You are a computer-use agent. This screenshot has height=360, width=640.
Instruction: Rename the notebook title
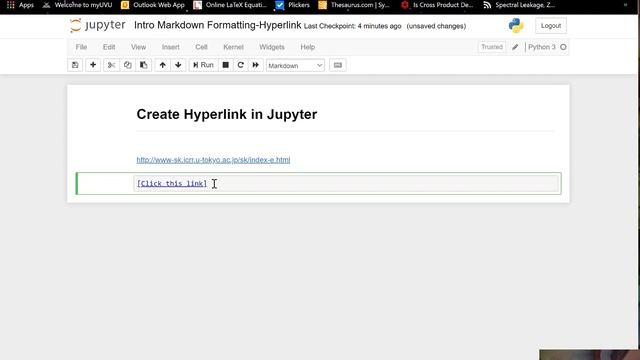(218, 25)
